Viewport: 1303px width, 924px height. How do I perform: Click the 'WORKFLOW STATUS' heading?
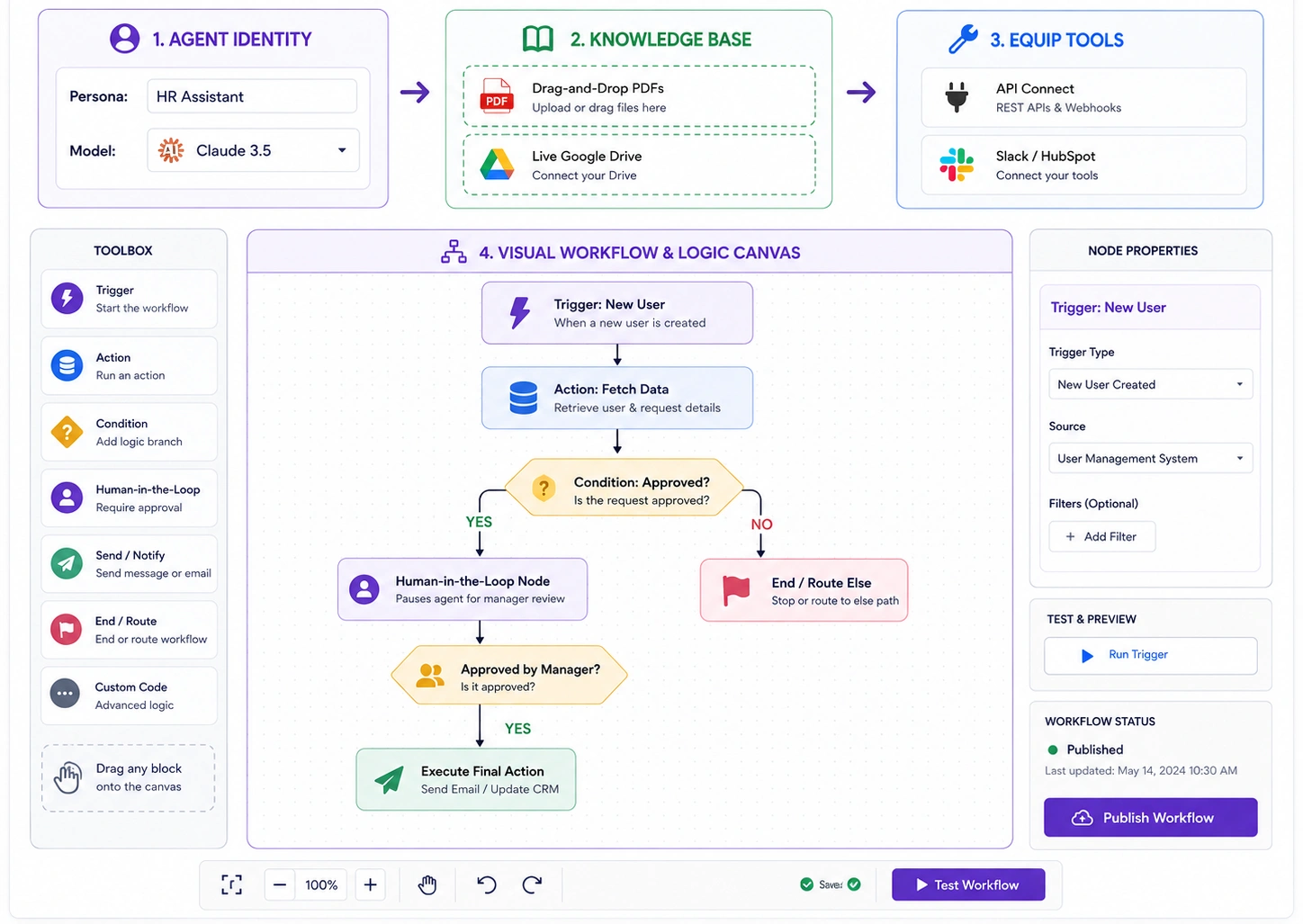click(1100, 722)
